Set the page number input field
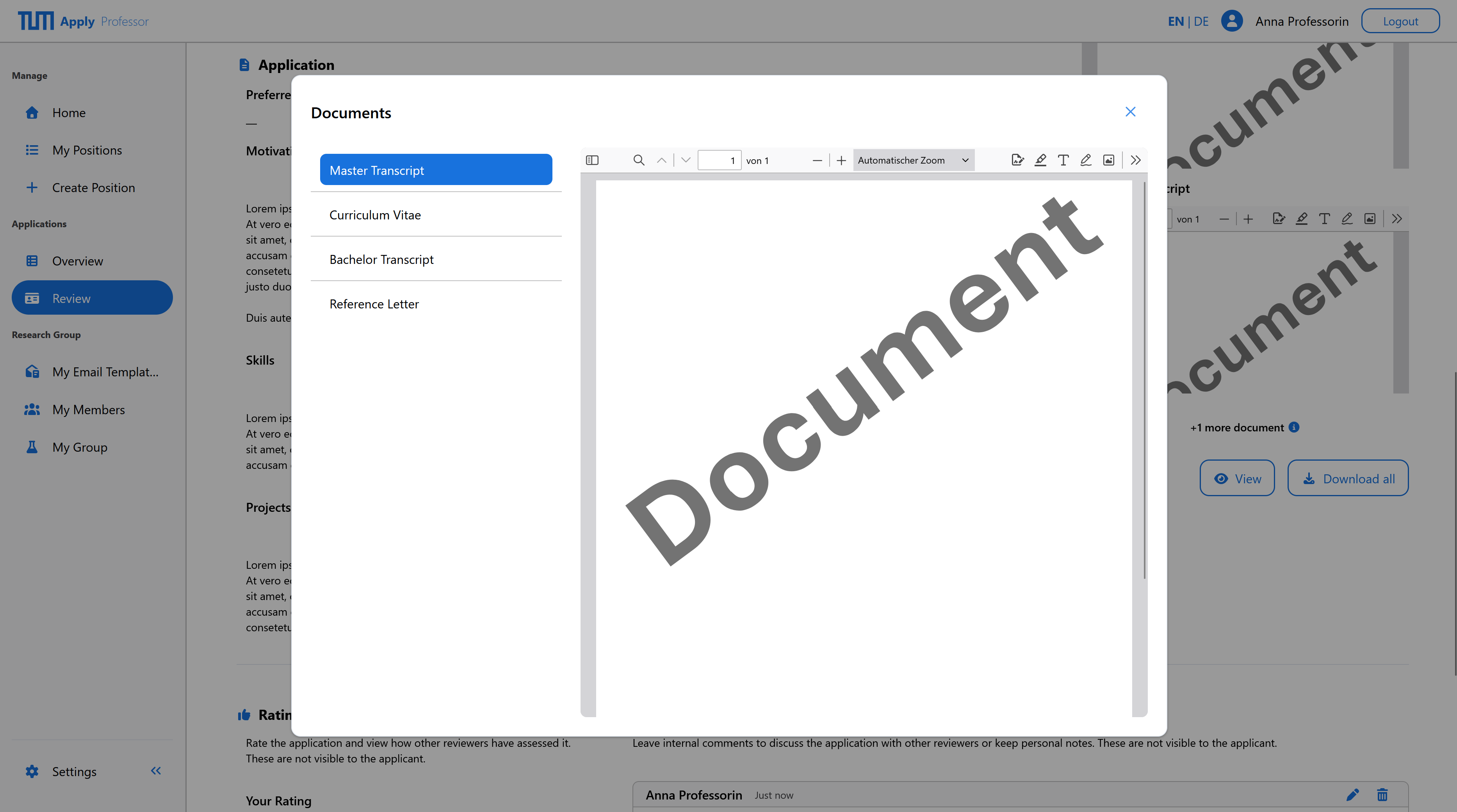1457x812 pixels. click(x=720, y=160)
